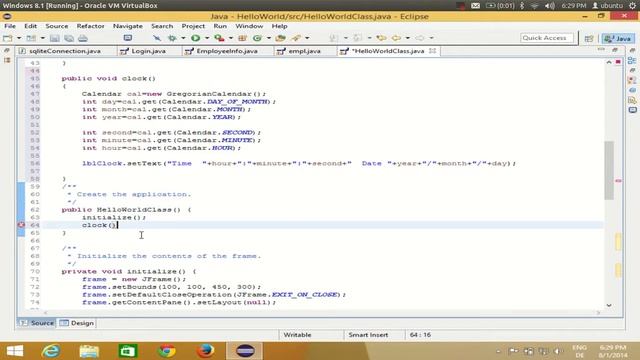Click the New Java Class icon
Viewport: 640px width, 360px height.
258,38
